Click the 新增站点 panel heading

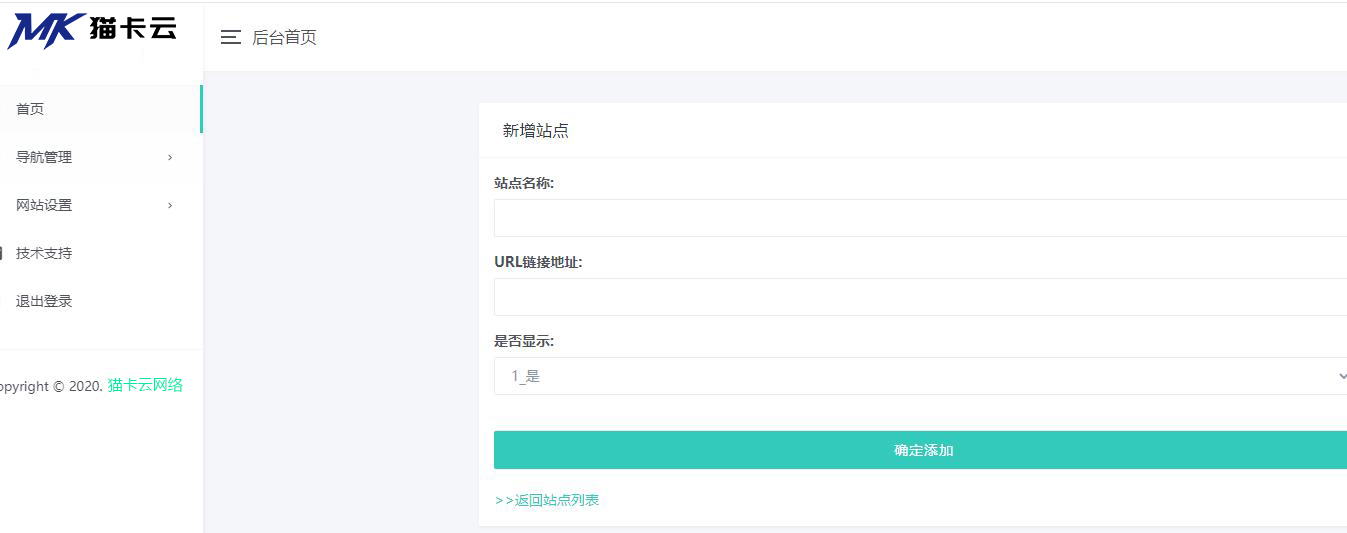coord(536,131)
